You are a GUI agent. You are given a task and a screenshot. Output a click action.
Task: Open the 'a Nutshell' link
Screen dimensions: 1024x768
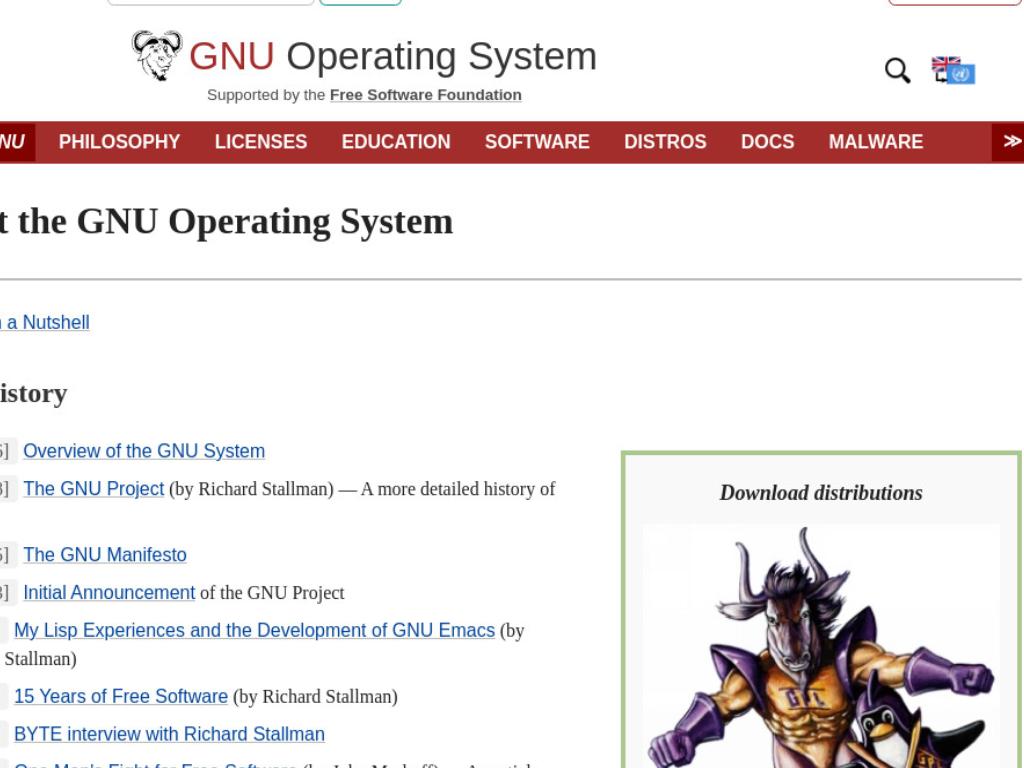click(44, 323)
